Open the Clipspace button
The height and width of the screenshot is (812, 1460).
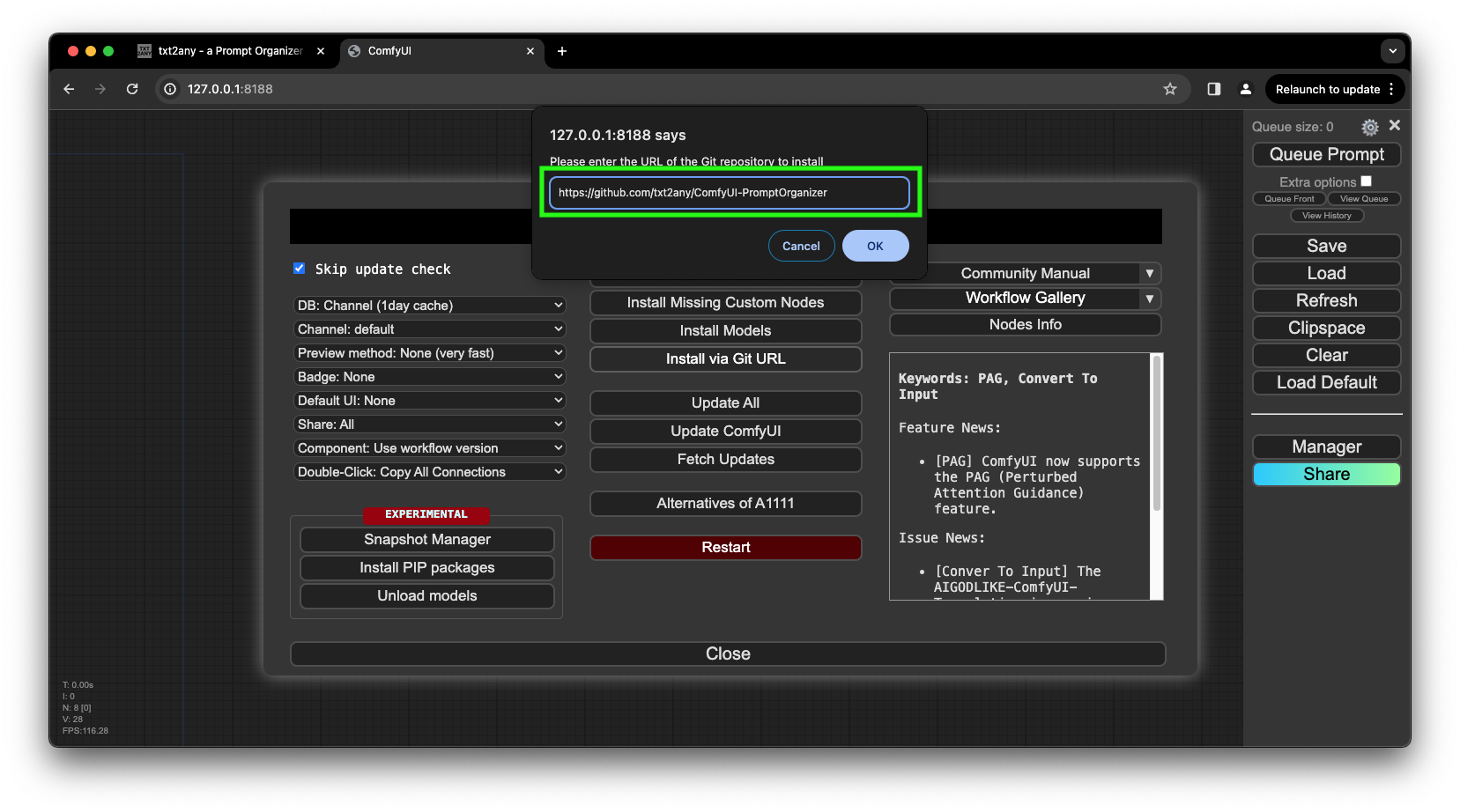(1326, 328)
